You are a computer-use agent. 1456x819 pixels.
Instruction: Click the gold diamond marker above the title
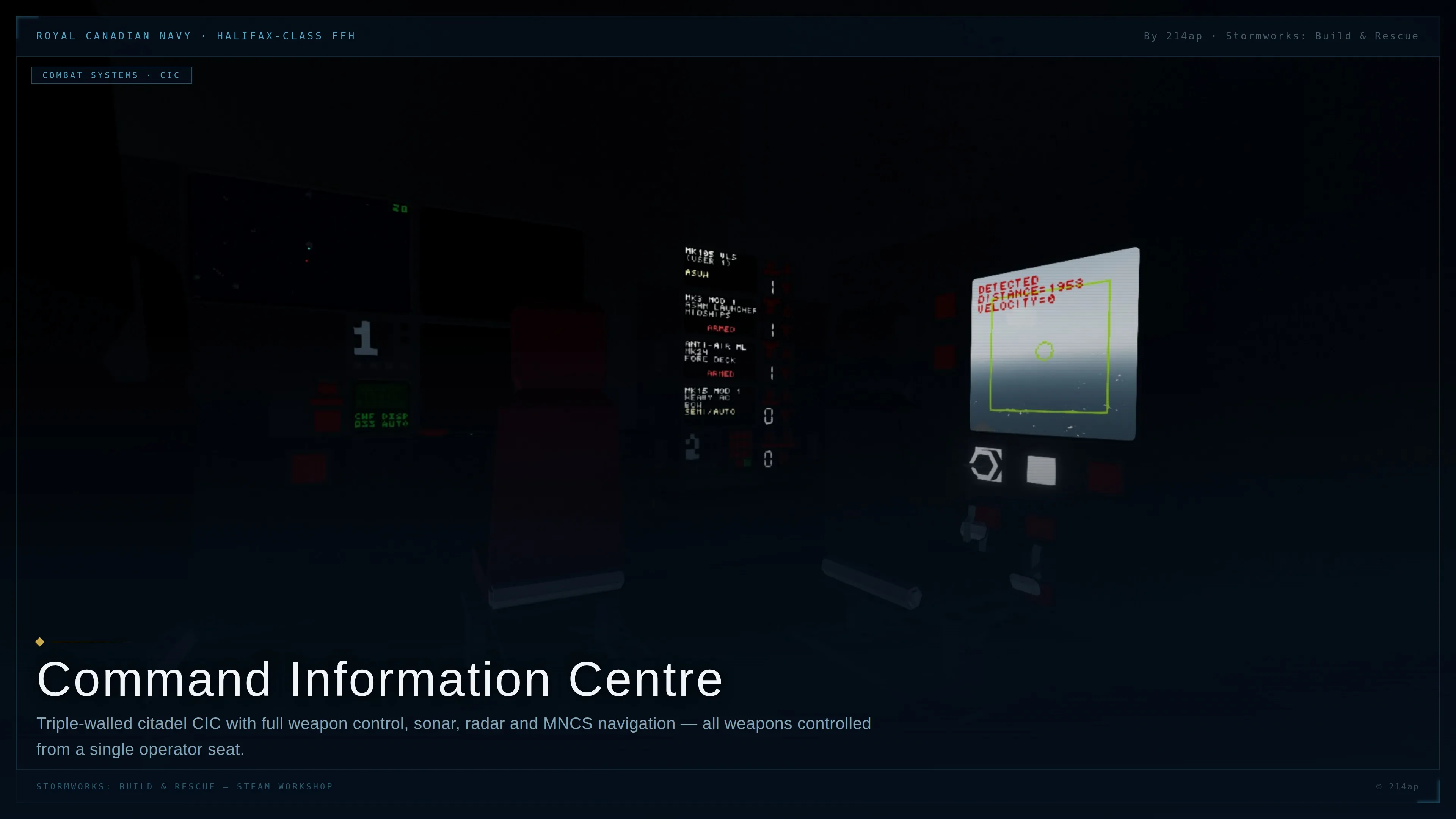point(39,642)
